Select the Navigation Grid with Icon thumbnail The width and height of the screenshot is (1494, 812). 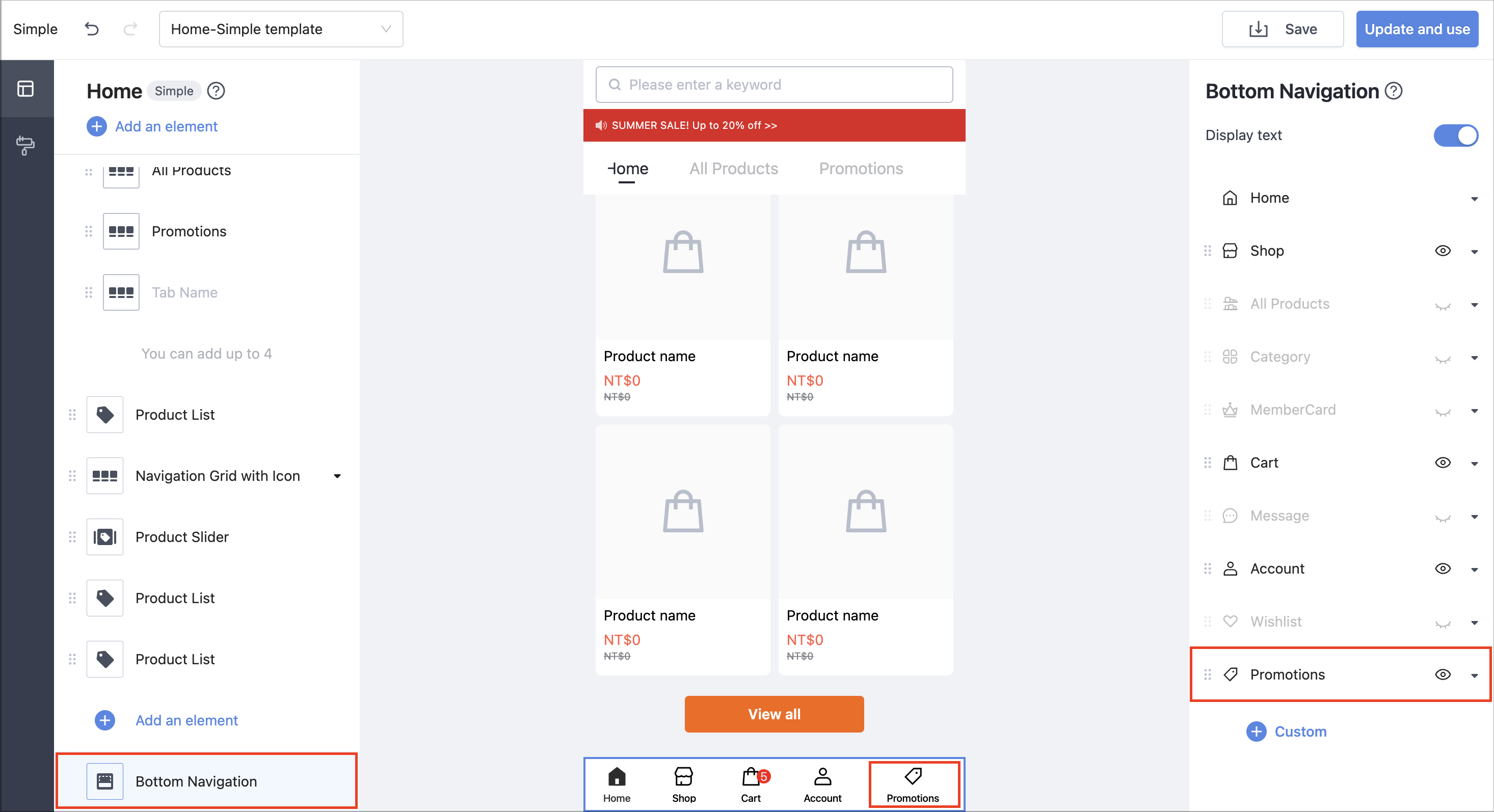click(x=105, y=476)
